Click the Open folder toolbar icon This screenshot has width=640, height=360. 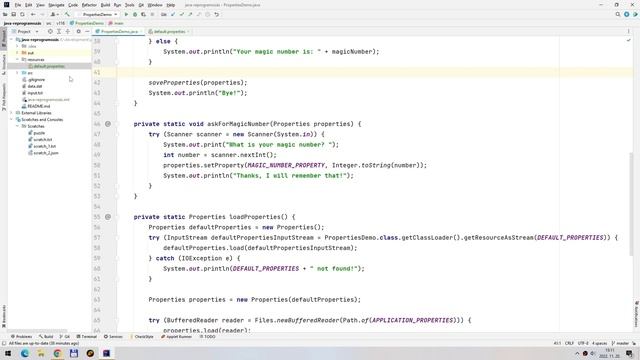tap(5, 14)
